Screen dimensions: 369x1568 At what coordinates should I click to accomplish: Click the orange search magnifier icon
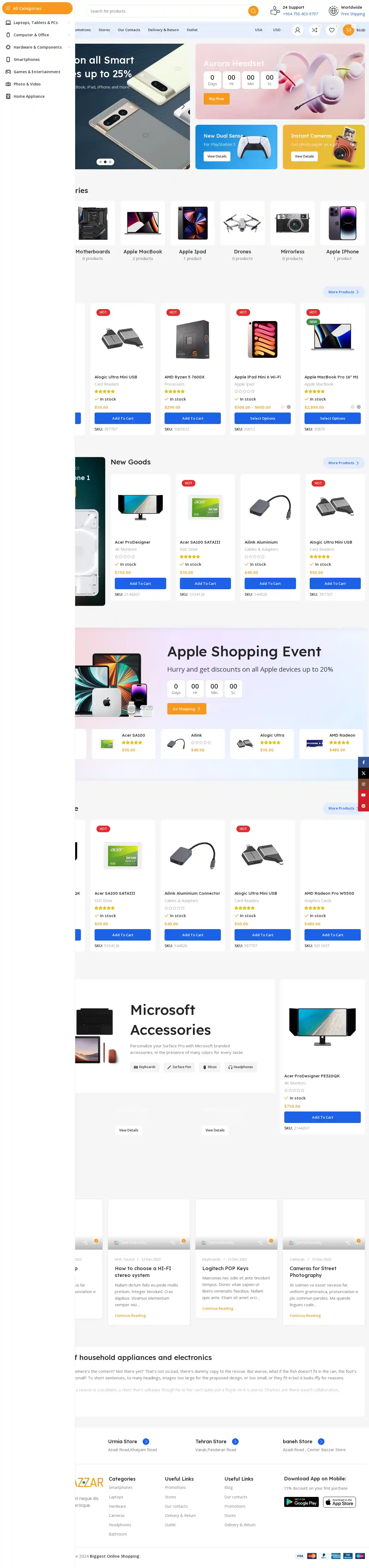253,11
